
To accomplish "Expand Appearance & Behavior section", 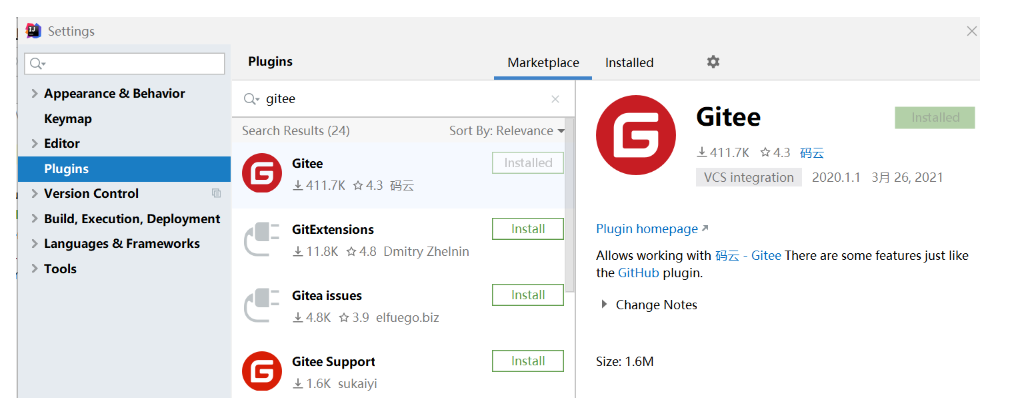I will [34, 94].
